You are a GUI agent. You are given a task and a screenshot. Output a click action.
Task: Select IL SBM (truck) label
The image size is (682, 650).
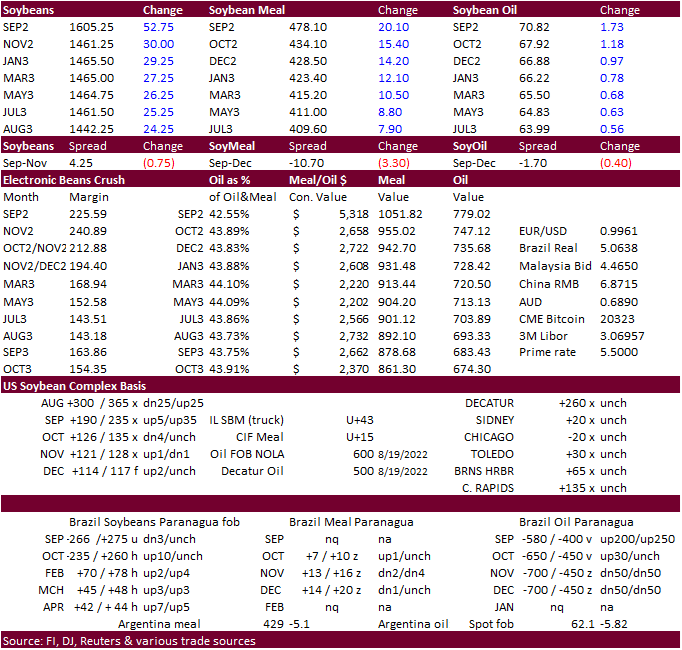(x=247, y=420)
